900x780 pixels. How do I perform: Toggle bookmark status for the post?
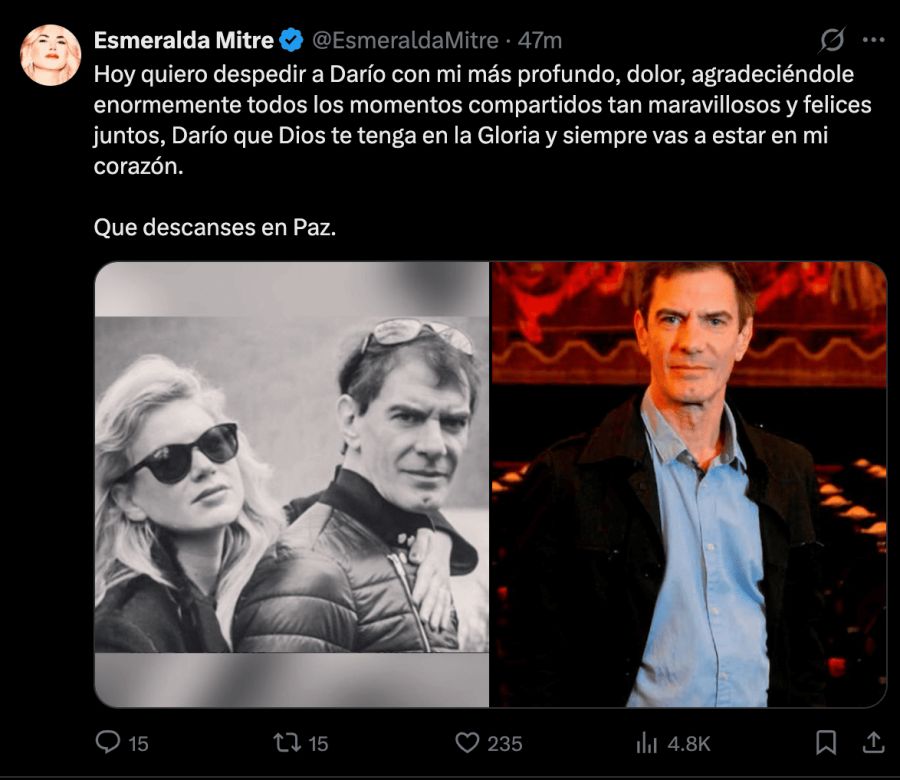(825, 744)
